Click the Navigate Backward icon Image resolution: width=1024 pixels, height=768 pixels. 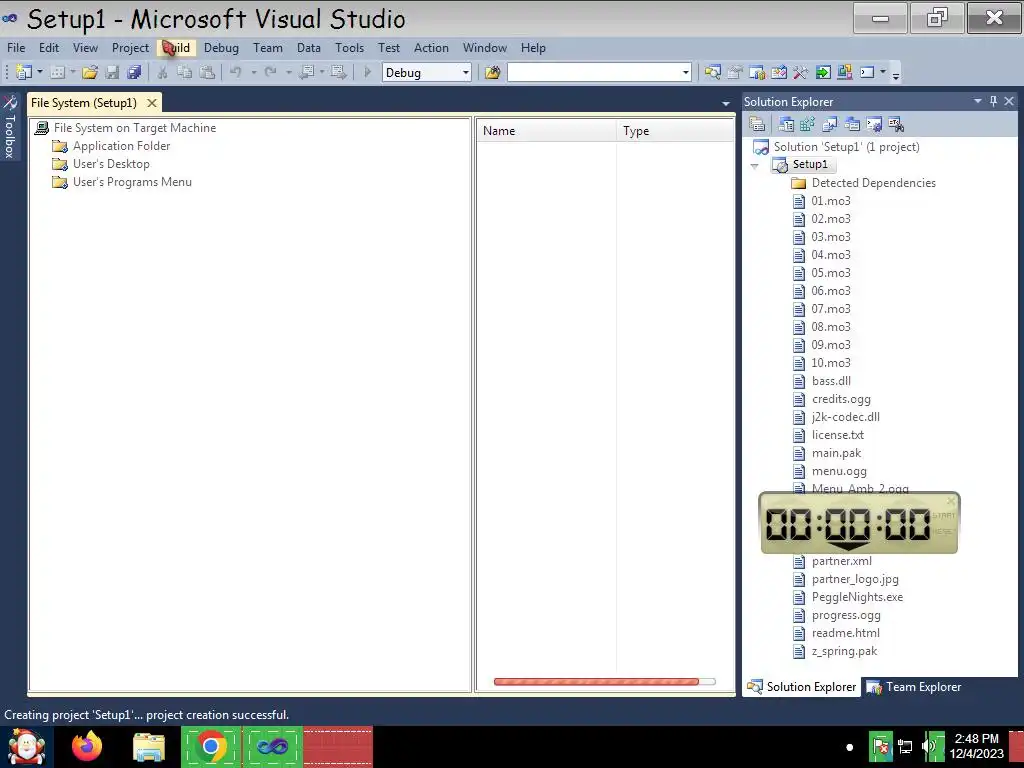306,72
